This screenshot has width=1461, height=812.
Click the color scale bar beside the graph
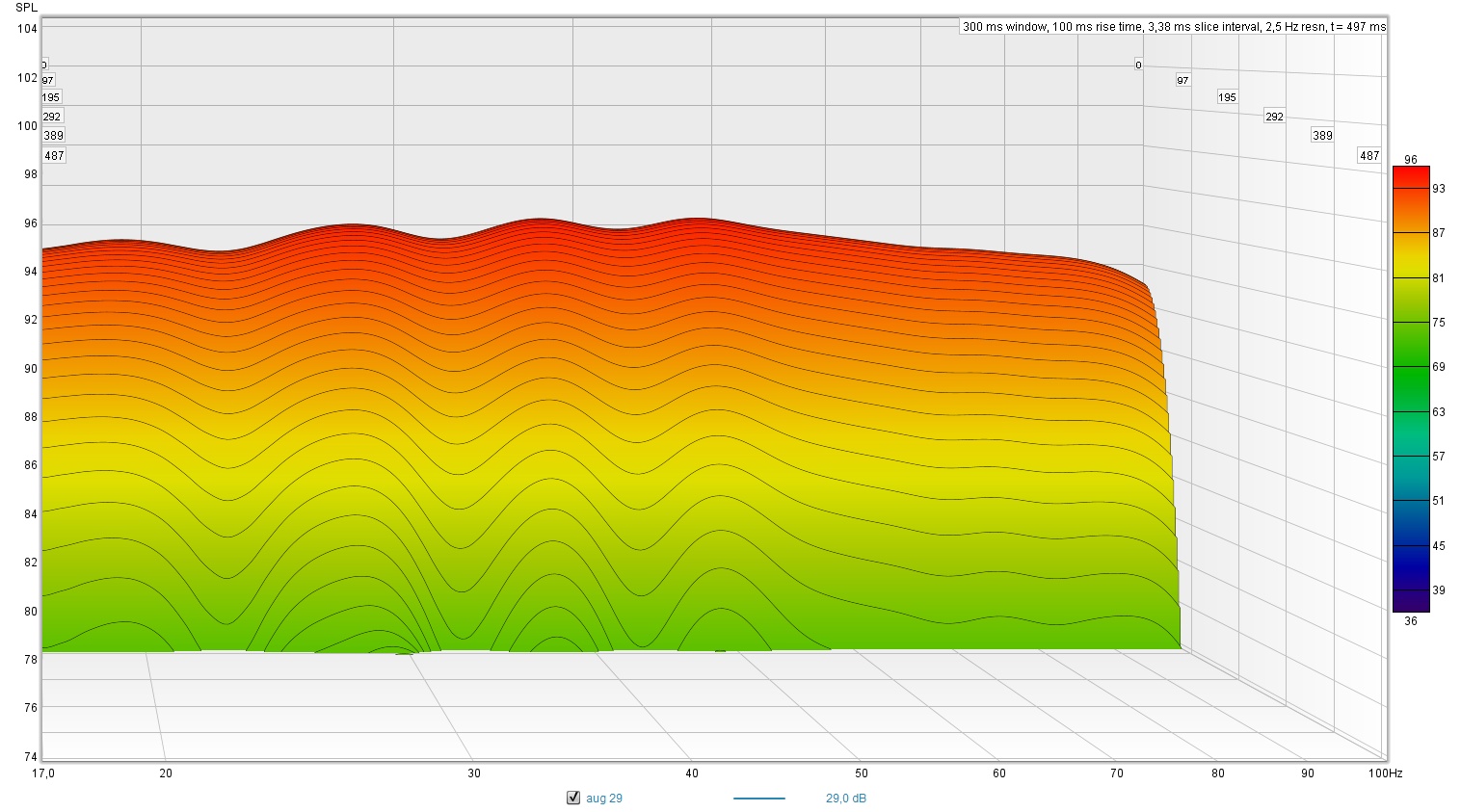click(1411, 389)
